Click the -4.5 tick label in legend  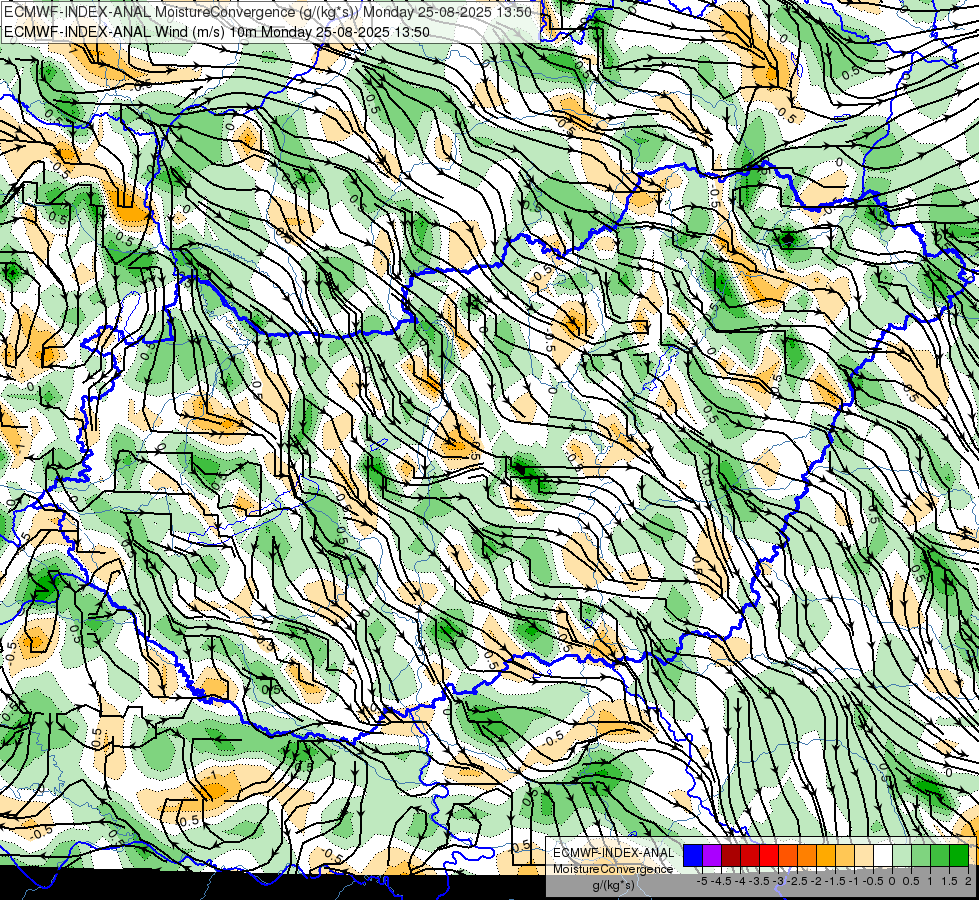click(721, 881)
